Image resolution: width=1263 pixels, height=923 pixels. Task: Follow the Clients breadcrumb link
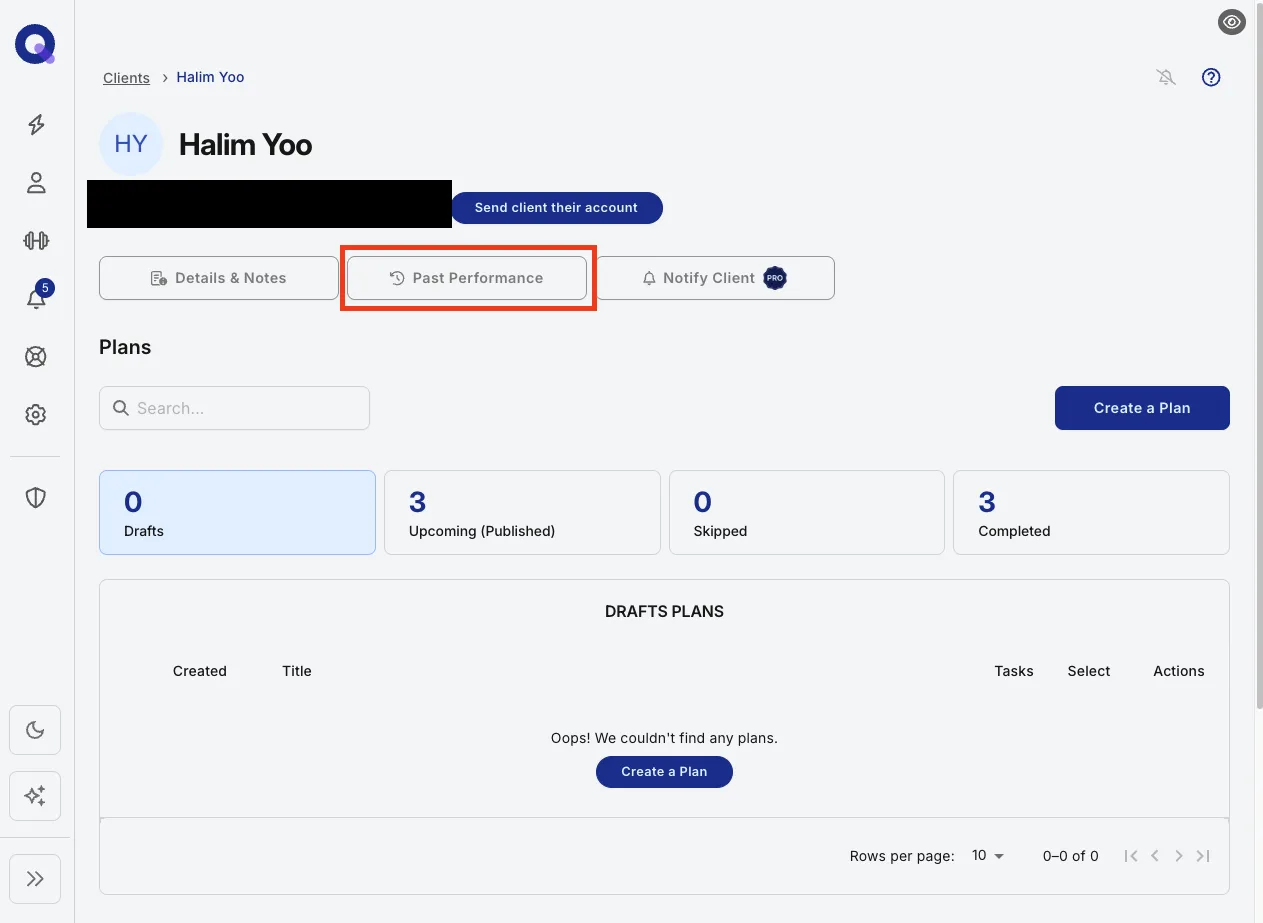[126, 78]
